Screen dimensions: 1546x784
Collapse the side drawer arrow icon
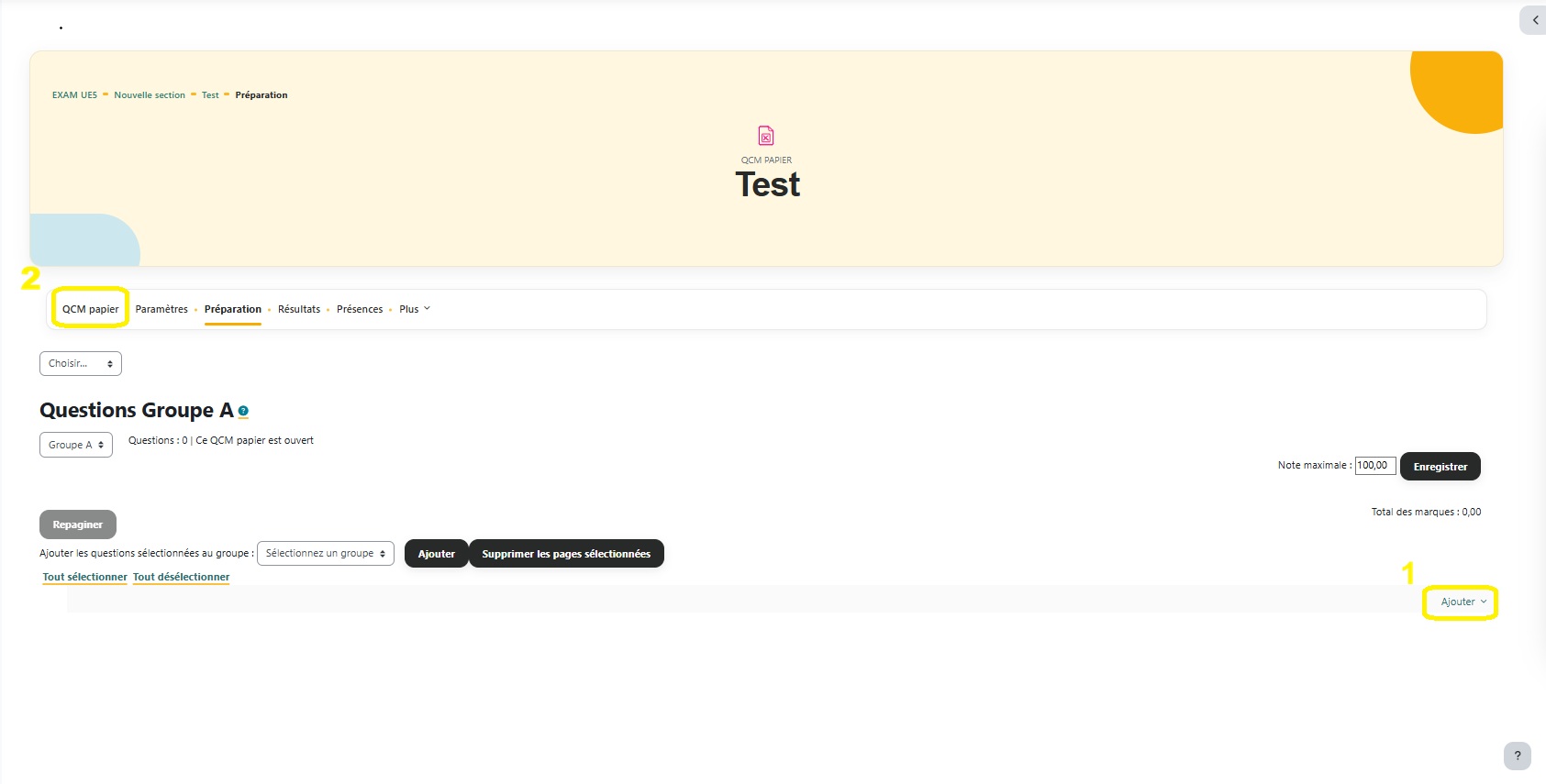pyautogui.click(x=1535, y=20)
